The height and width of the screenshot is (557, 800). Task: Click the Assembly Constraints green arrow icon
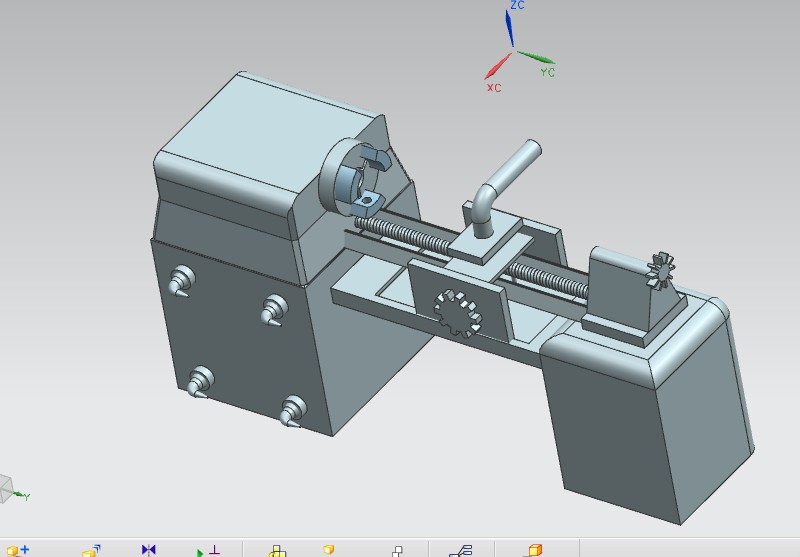[x=208, y=551]
